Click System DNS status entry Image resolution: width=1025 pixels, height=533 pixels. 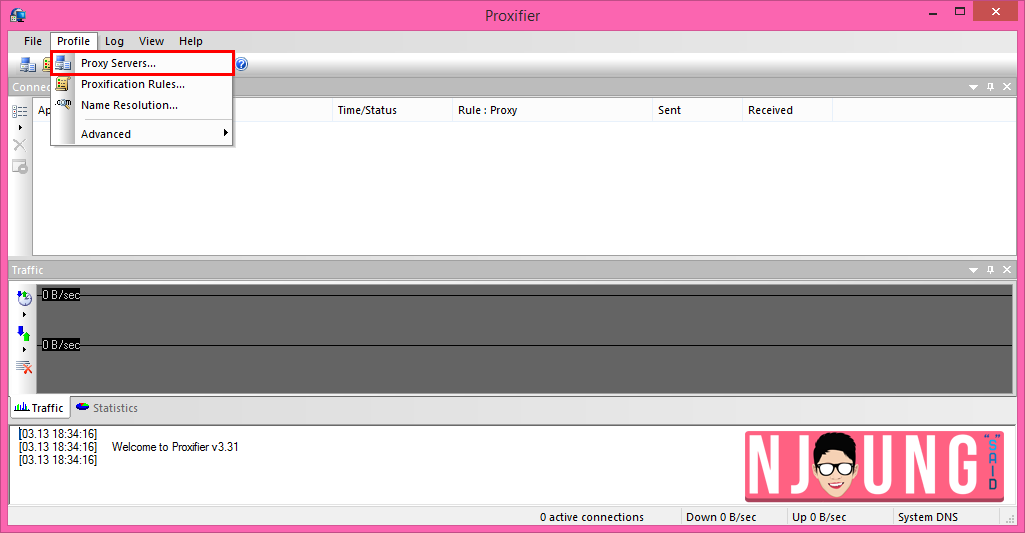pyautogui.click(x=928, y=517)
